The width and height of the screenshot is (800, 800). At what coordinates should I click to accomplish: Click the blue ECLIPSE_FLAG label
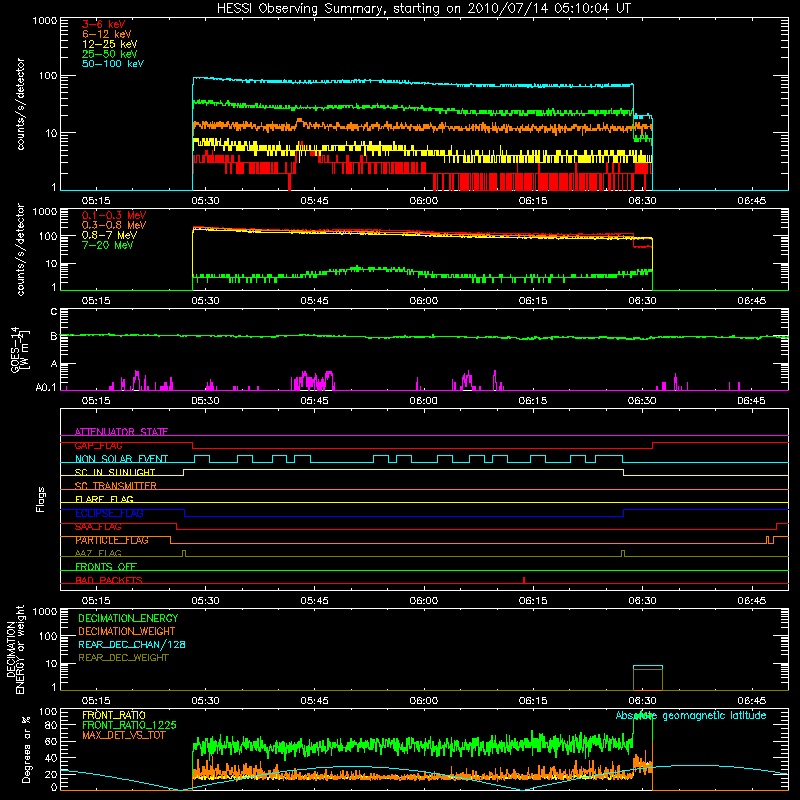(x=109, y=513)
